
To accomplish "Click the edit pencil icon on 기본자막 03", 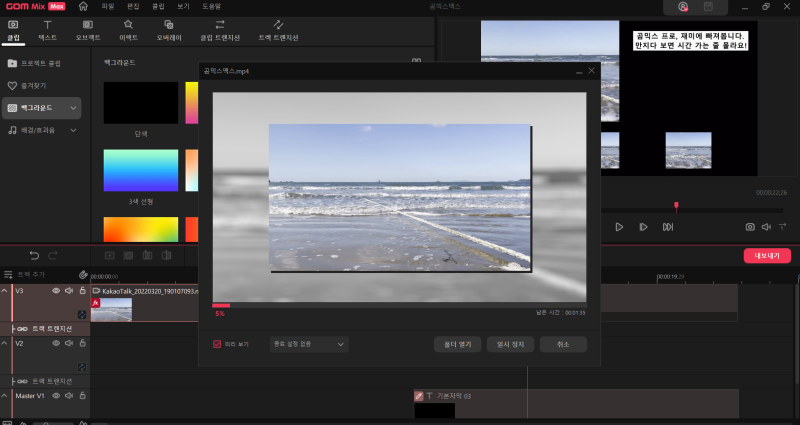I will pyautogui.click(x=419, y=395).
